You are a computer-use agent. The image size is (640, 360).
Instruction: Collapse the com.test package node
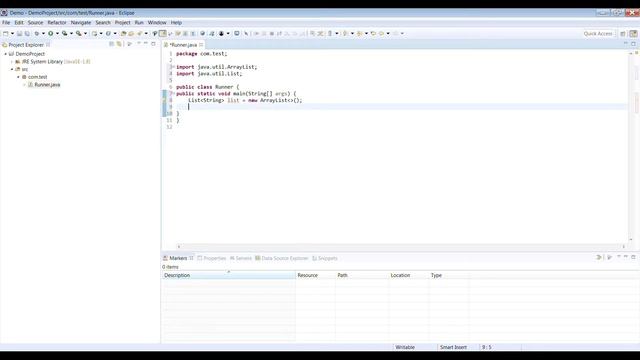(18, 77)
